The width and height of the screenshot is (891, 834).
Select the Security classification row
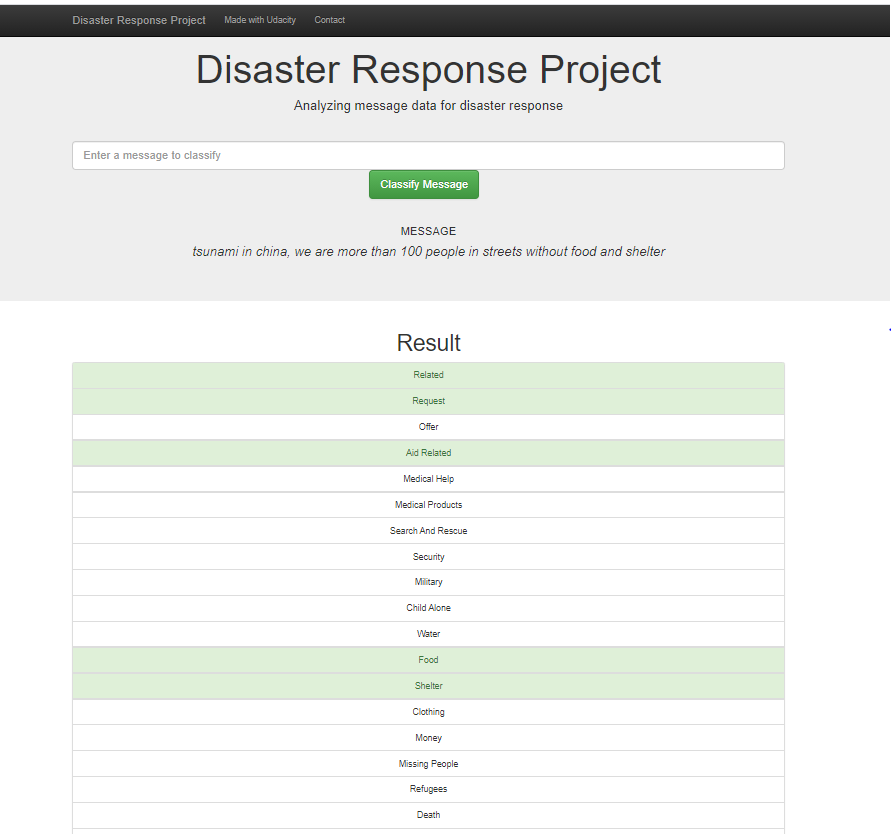coord(428,556)
